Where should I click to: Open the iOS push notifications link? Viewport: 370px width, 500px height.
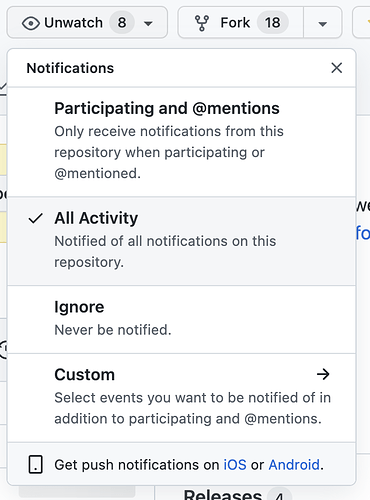click(x=235, y=465)
